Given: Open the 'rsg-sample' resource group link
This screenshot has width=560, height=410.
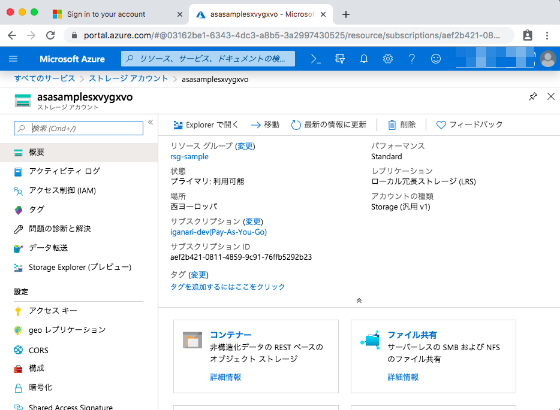Looking at the screenshot, I should pos(189,157).
